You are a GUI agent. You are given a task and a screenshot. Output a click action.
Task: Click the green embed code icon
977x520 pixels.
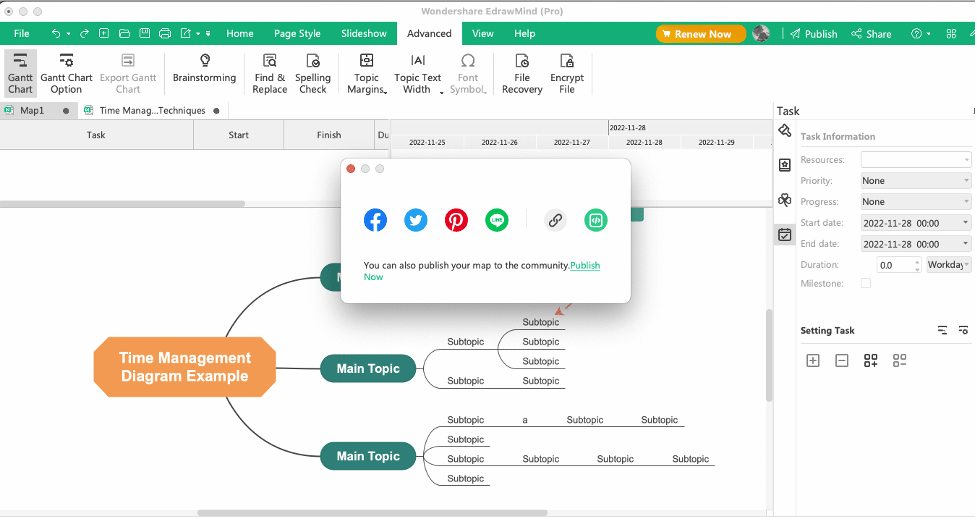coord(596,220)
